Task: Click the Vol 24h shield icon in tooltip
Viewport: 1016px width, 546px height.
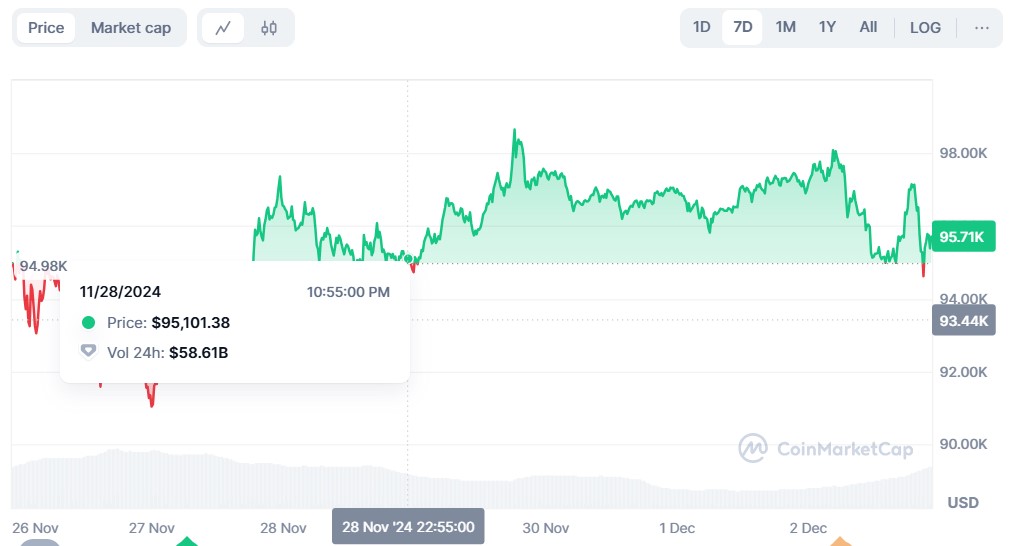Action: click(x=89, y=352)
